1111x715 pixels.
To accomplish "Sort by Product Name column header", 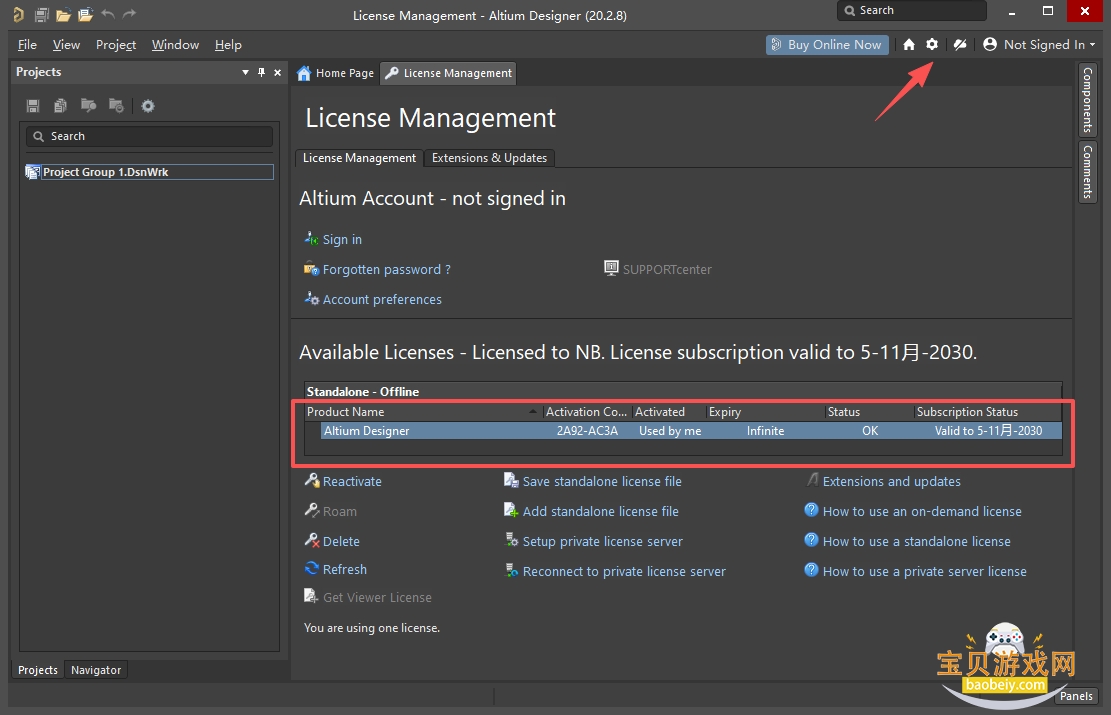I will (x=422, y=412).
